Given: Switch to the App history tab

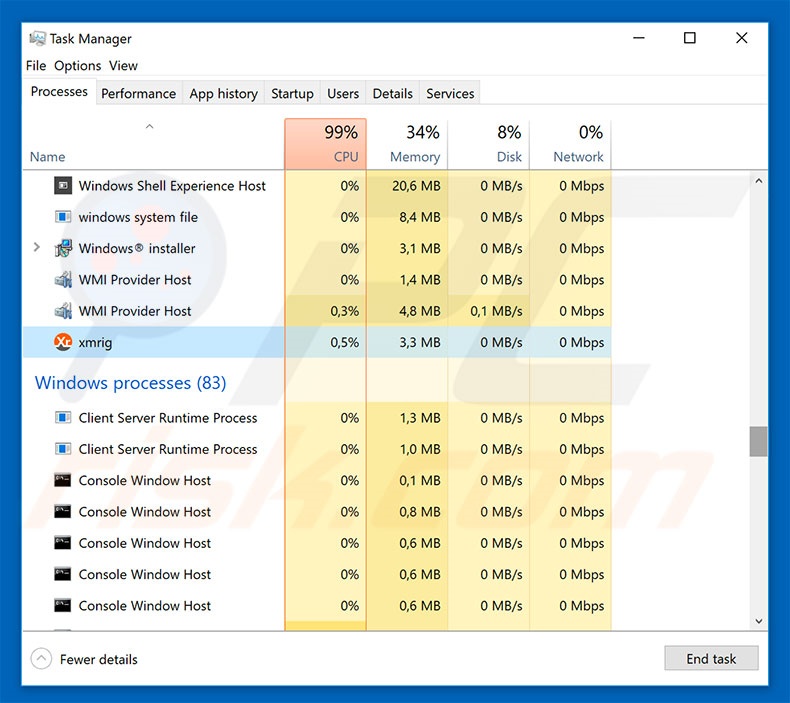Looking at the screenshot, I should click(x=223, y=93).
